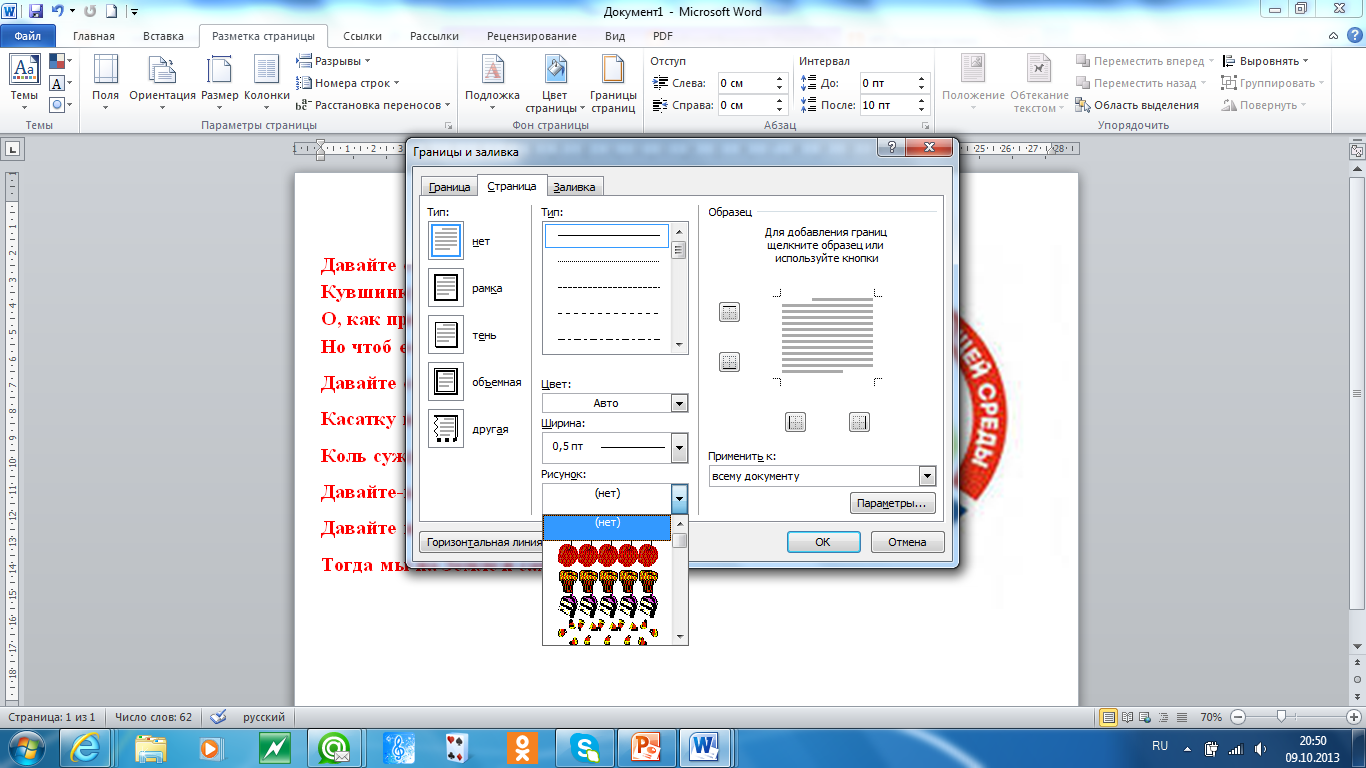Click the zoom out minus button

[1239, 717]
